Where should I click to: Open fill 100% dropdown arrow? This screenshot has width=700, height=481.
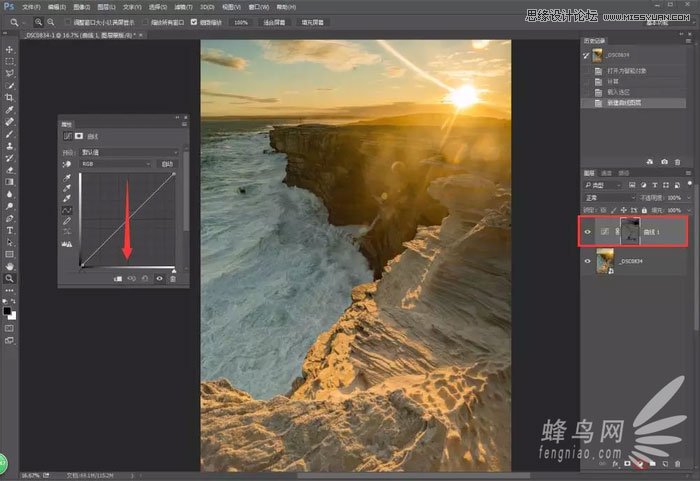[x=689, y=210]
